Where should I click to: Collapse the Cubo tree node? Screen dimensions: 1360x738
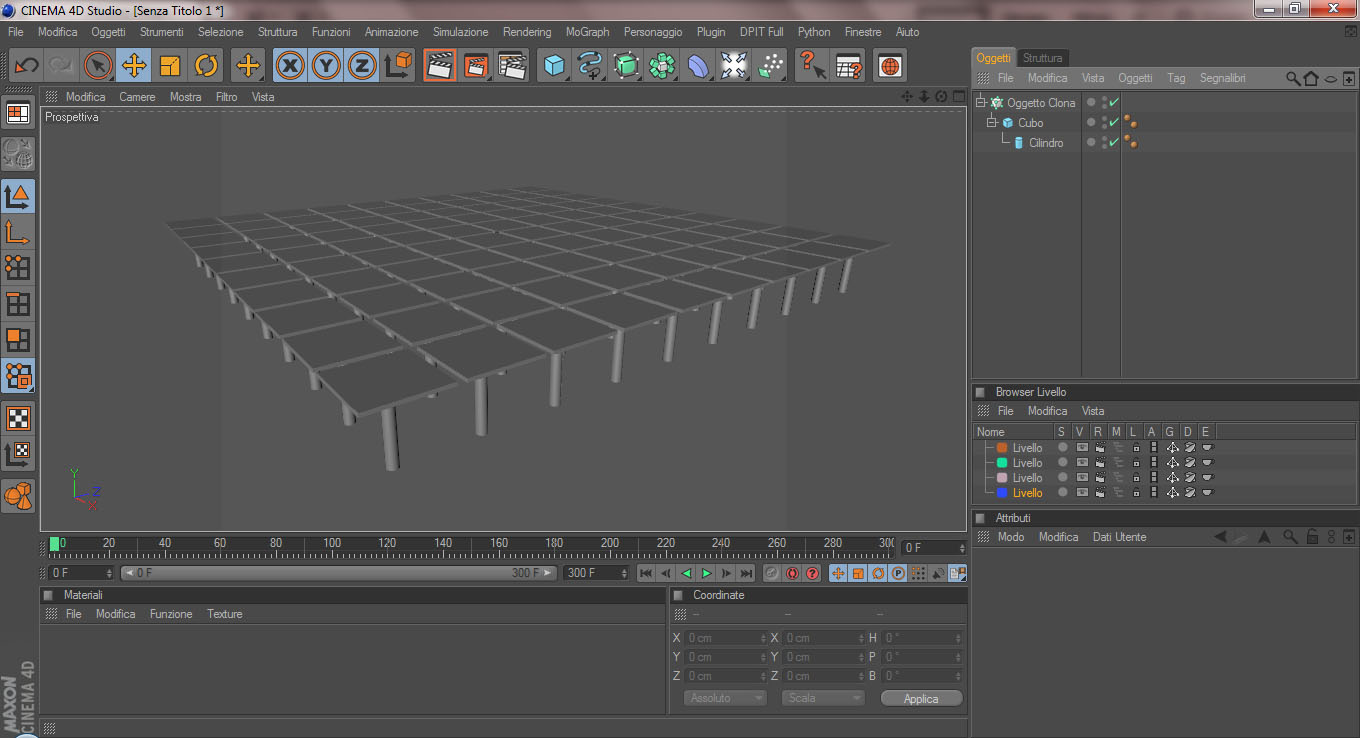pyautogui.click(x=992, y=123)
